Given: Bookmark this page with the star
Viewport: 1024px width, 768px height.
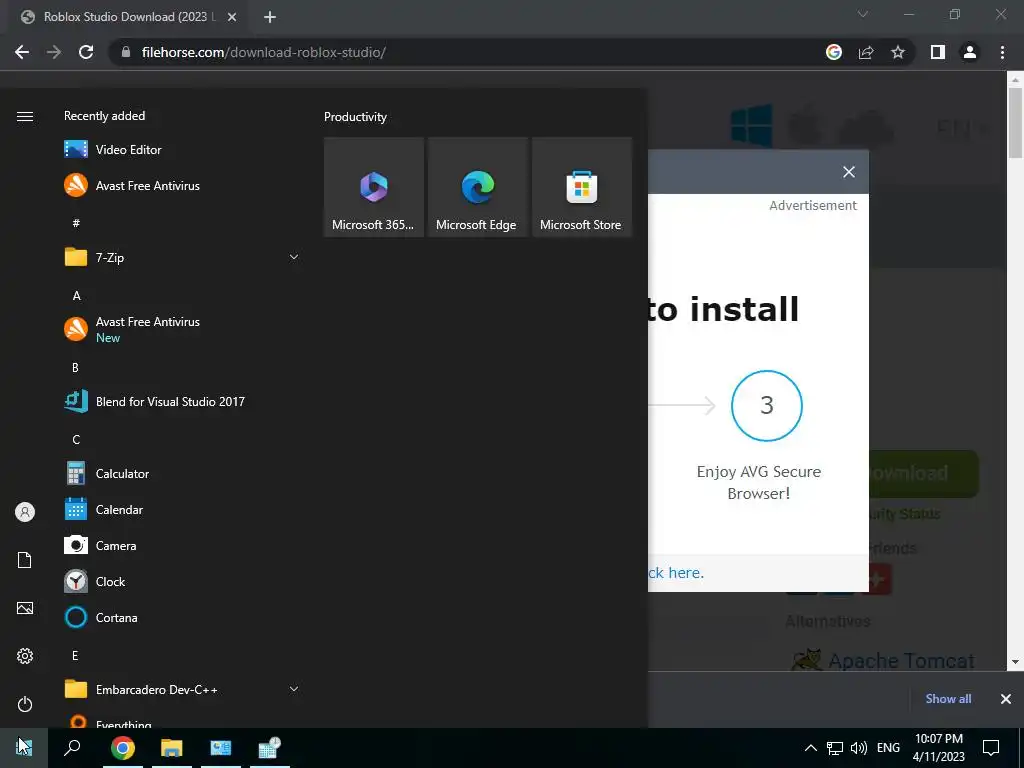Looking at the screenshot, I should coord(898,52).
